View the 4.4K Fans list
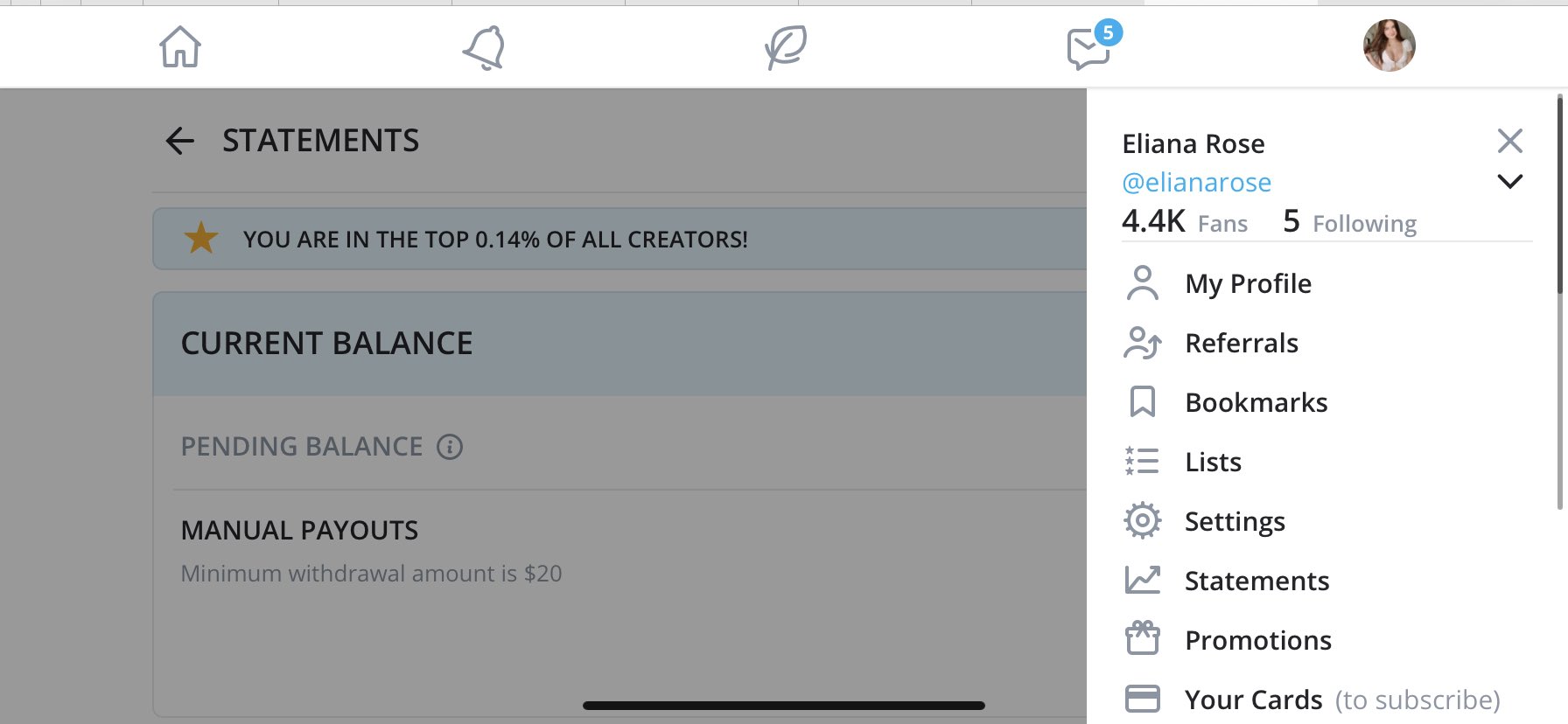The width and height of the screenshot is (1568, 724). (1185, 221)
